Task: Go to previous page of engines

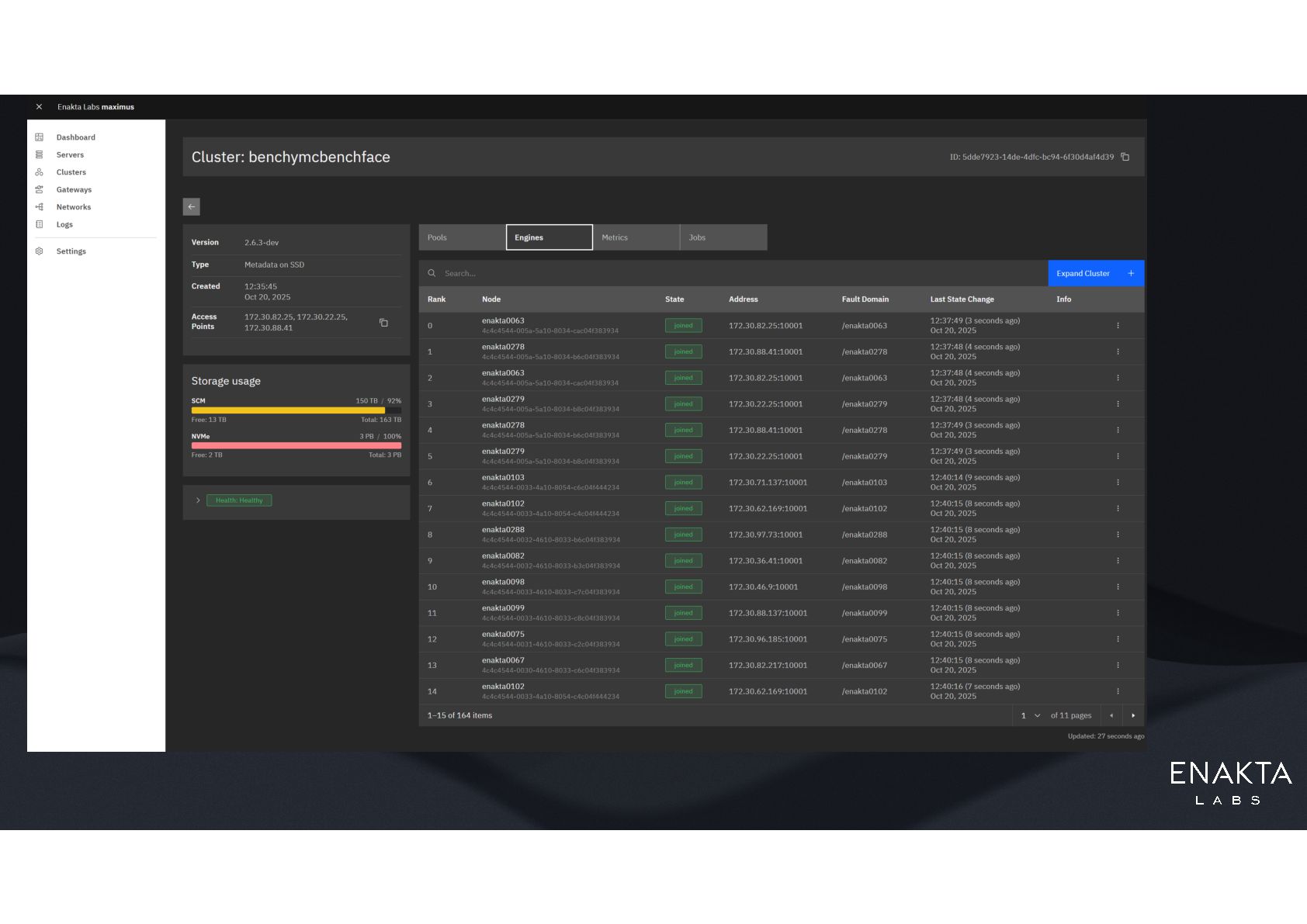Action: pos(1111,715)
